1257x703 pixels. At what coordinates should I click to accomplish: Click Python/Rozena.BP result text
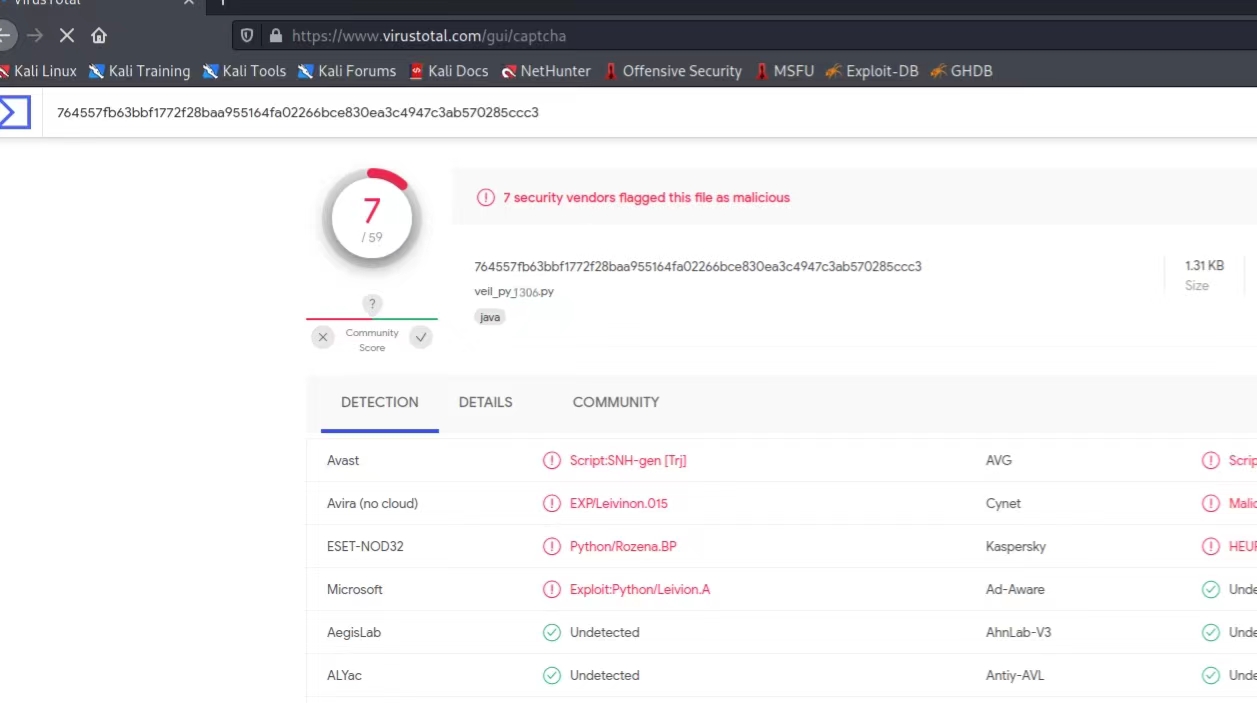(623, 546)
